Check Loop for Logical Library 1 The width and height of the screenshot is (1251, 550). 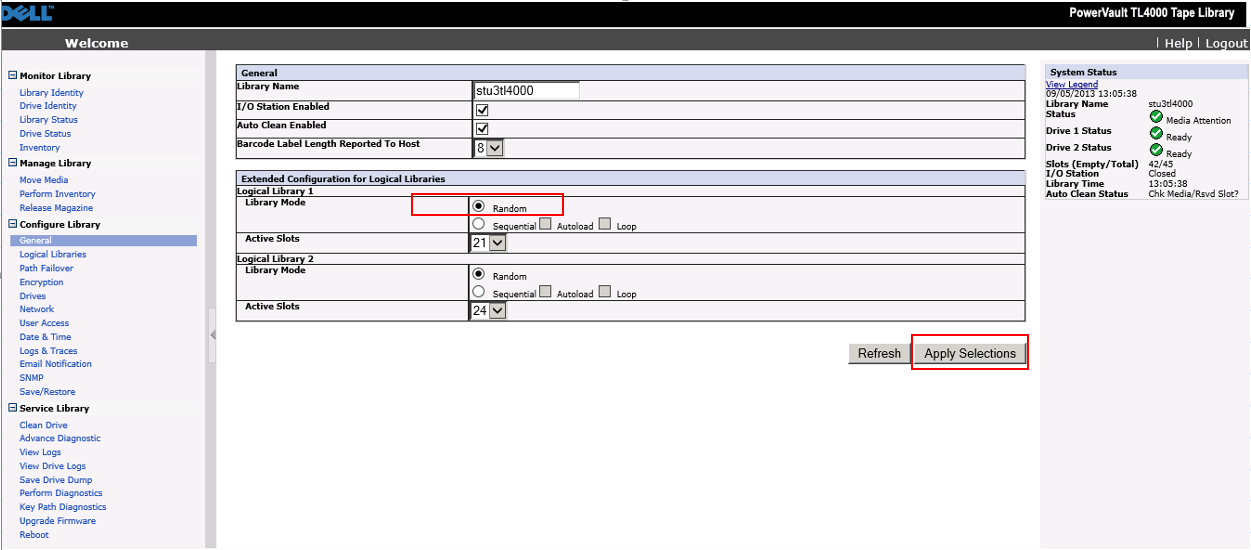coord(605,224)
